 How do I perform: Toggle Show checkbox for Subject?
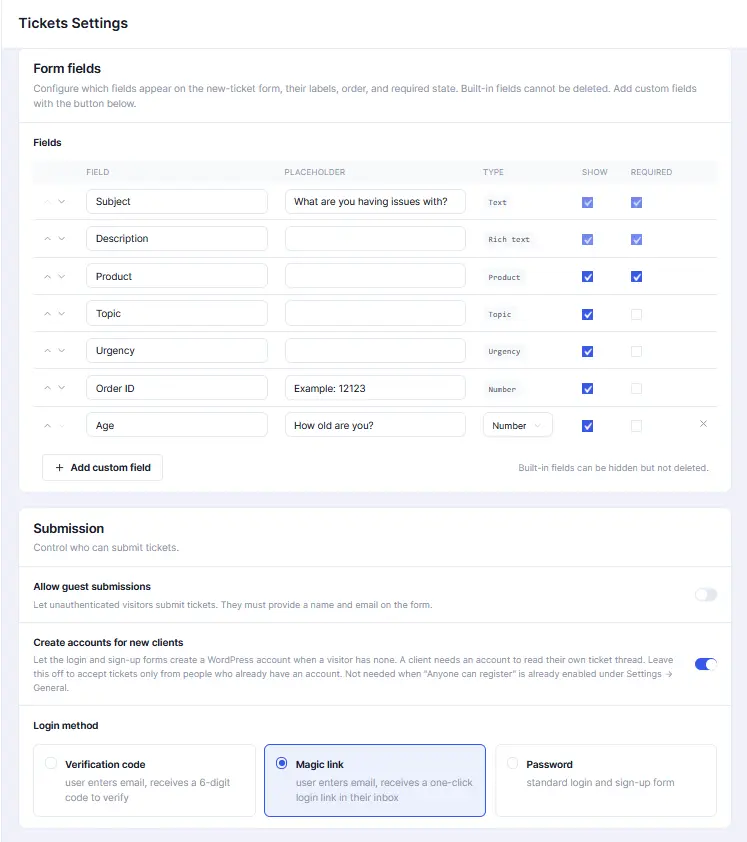(588, 202)
